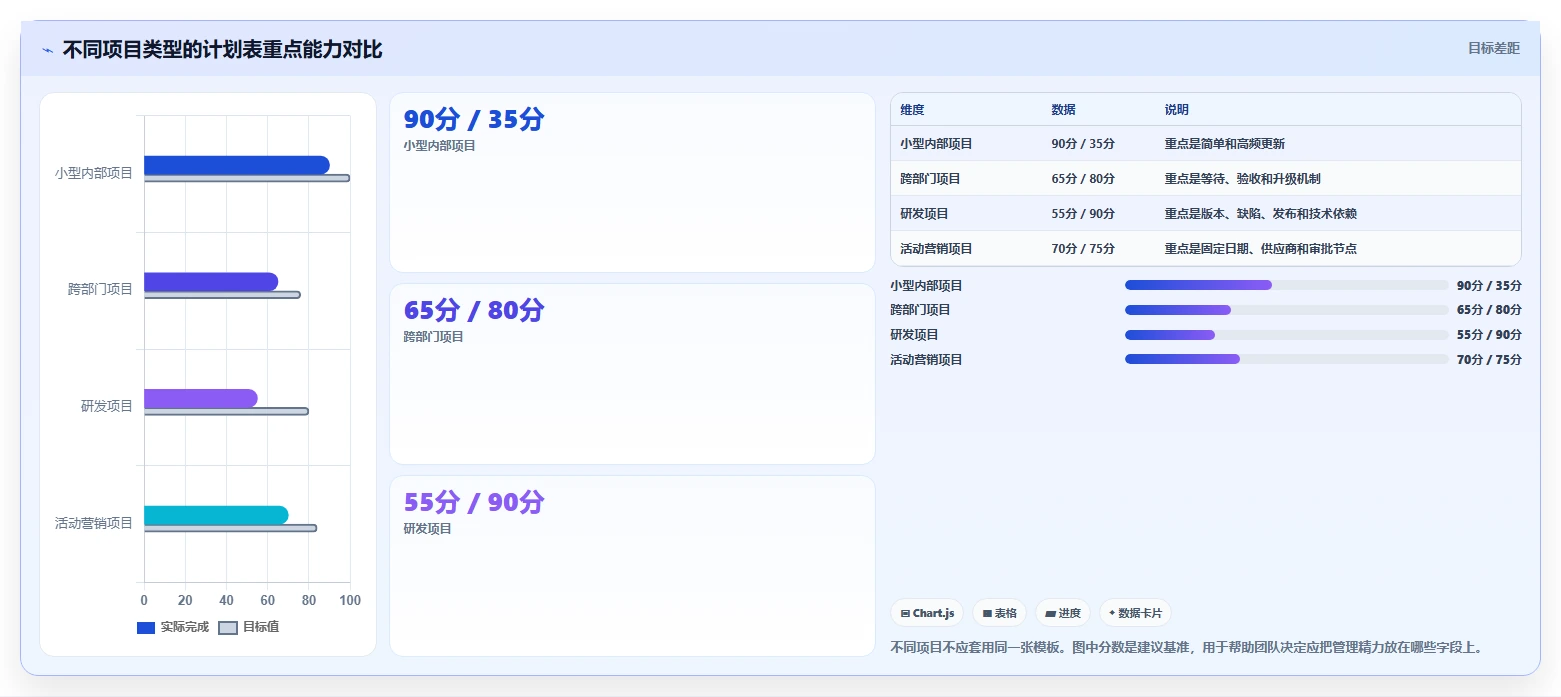Image resolution: width=1561 pixels, height=697 pixels.
Task: Click 55分 / 90分 beside the 研发项目 progress bar
Action: (x=1489, y=335)
